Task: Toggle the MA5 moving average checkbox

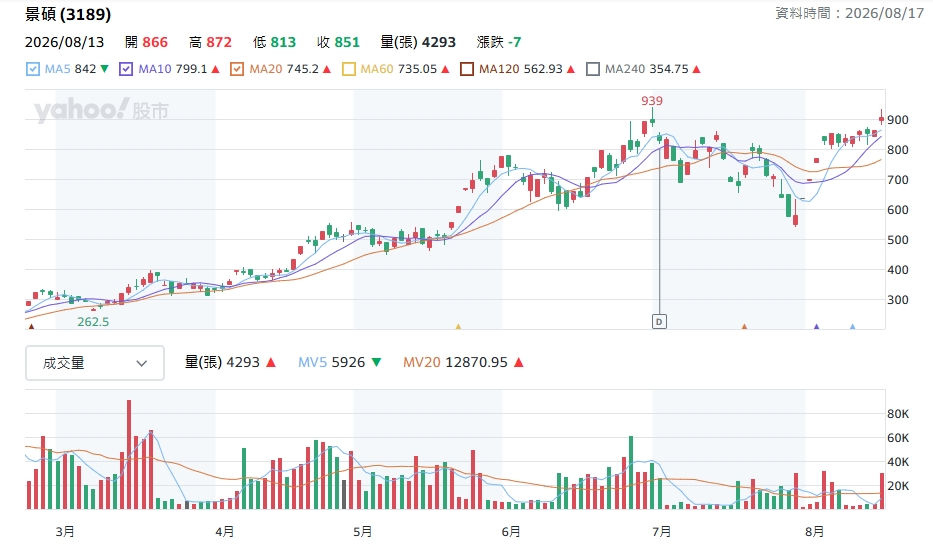Action: [x=33, y=69]
